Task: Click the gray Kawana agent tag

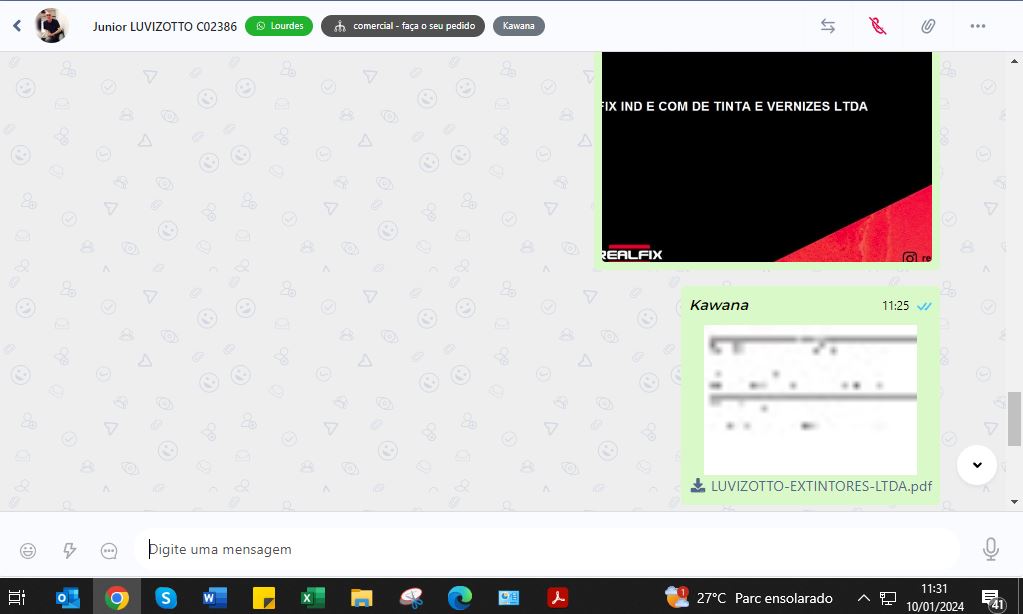Action: (x=518, y=26)
